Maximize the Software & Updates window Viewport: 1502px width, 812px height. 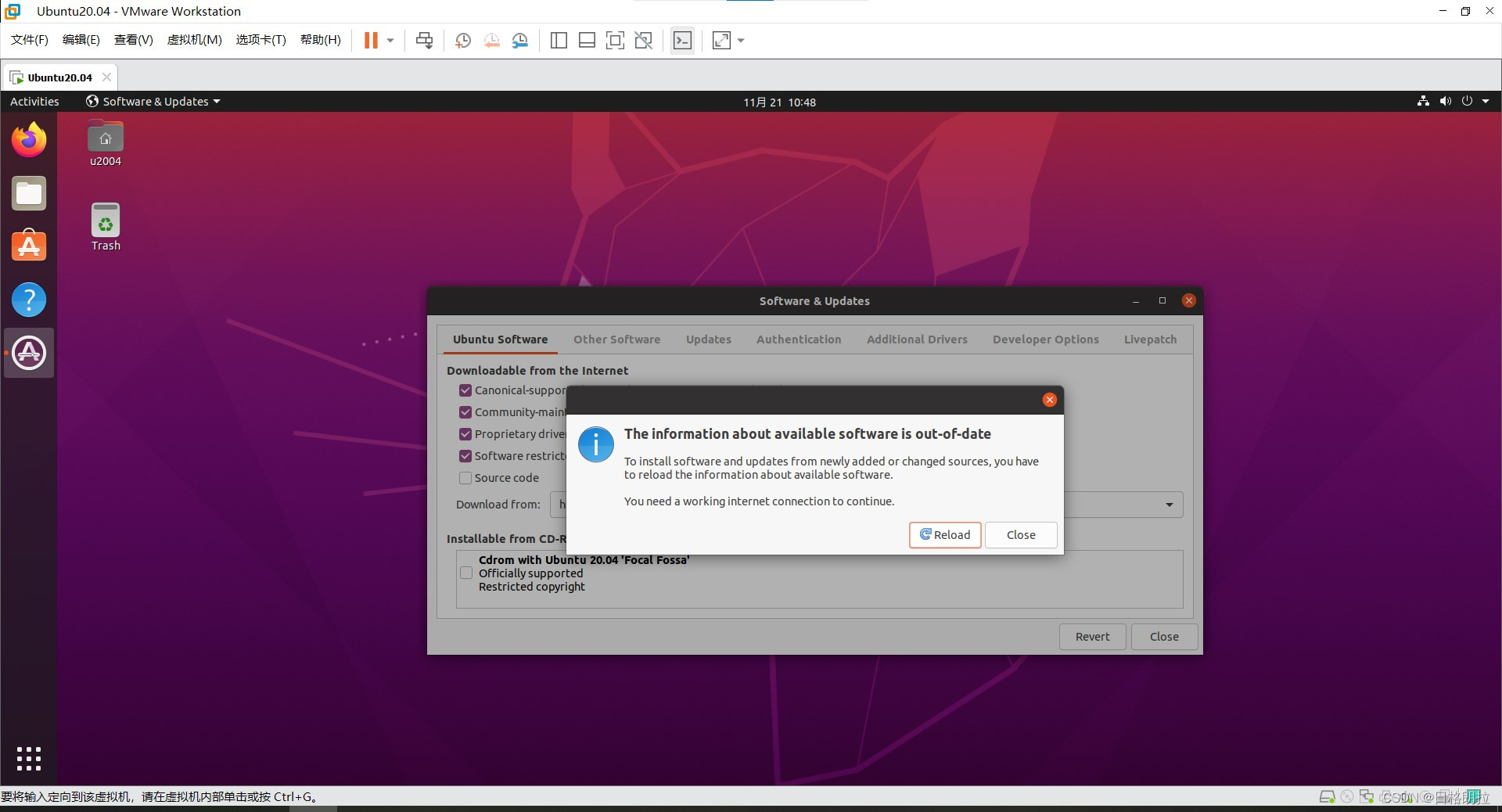(x=1162, y=300)
